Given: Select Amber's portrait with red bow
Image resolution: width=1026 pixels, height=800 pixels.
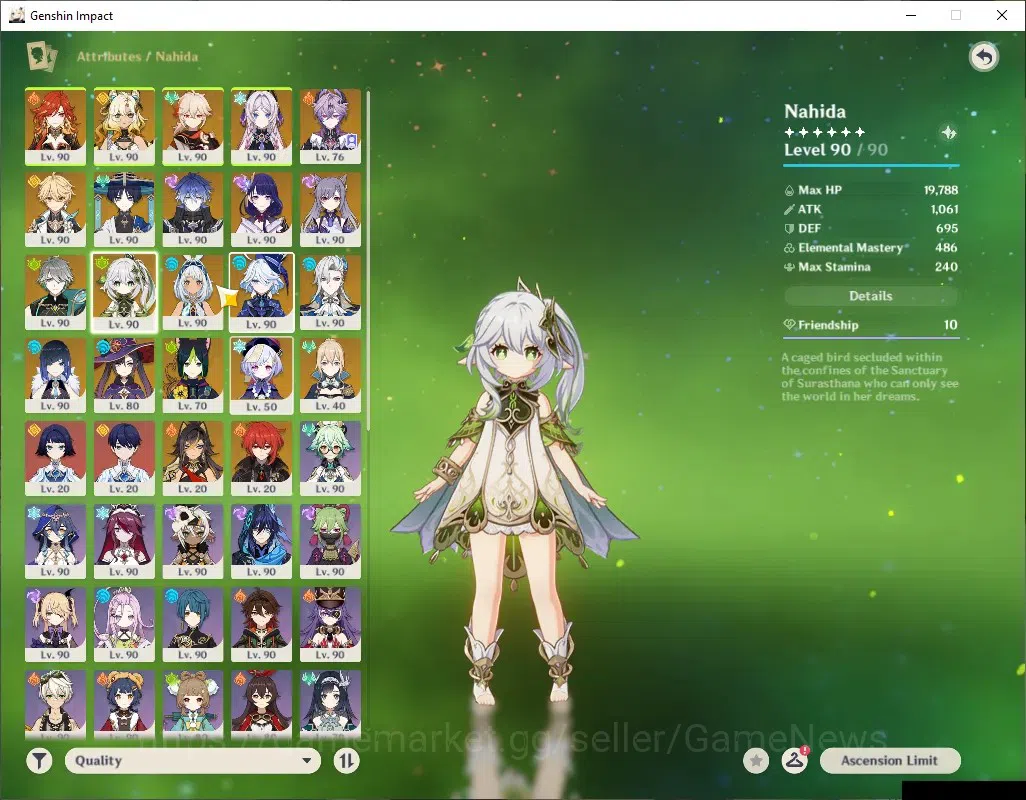Looking at the screenshot, I should (x=261, y=703).
